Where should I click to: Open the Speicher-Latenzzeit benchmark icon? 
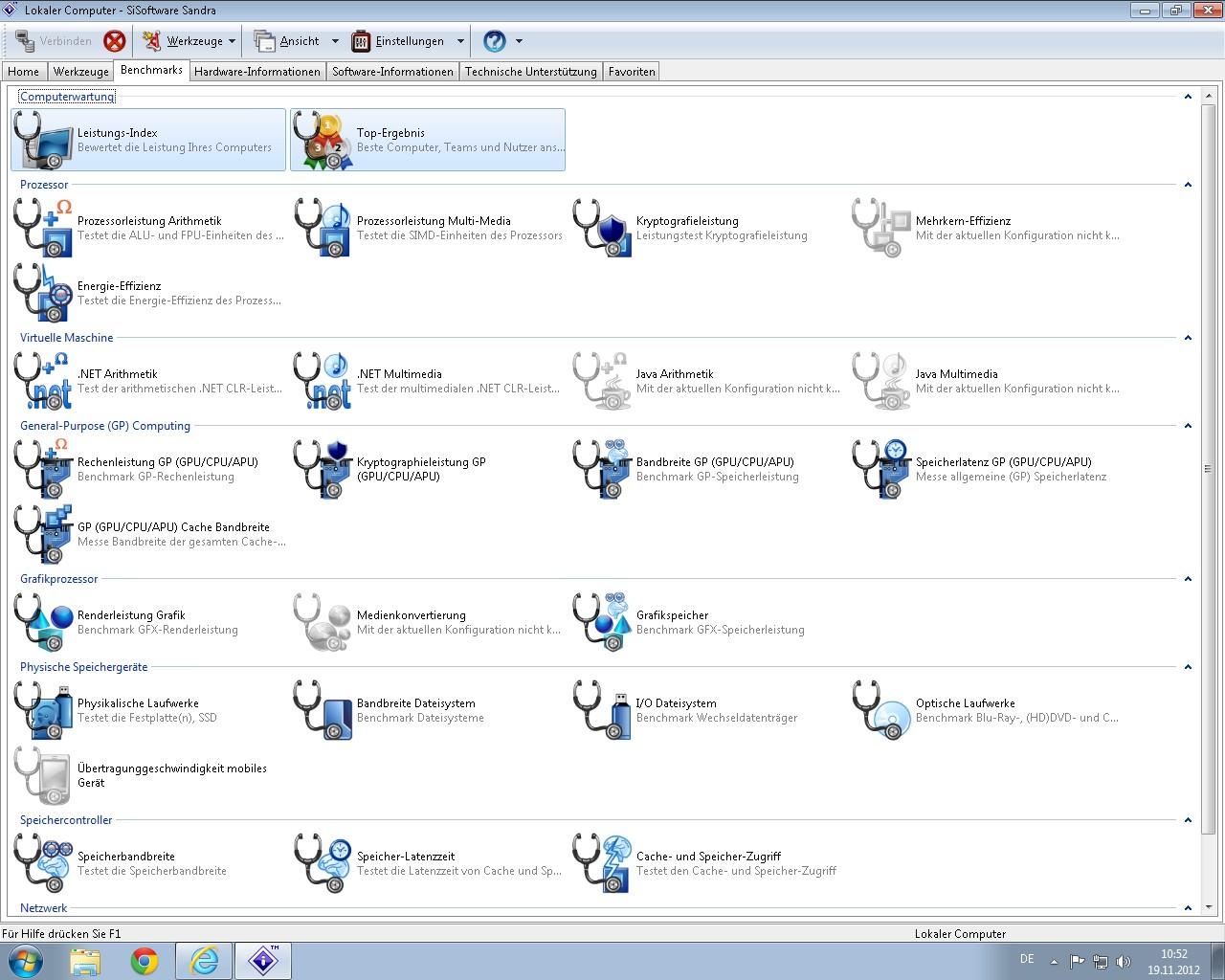[323, 863]
